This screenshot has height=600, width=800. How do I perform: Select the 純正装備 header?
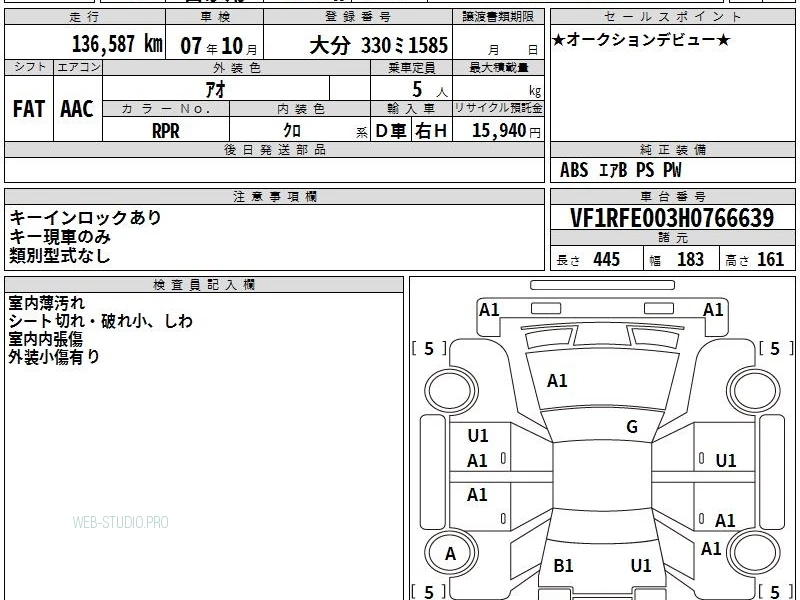coord(672,149)
